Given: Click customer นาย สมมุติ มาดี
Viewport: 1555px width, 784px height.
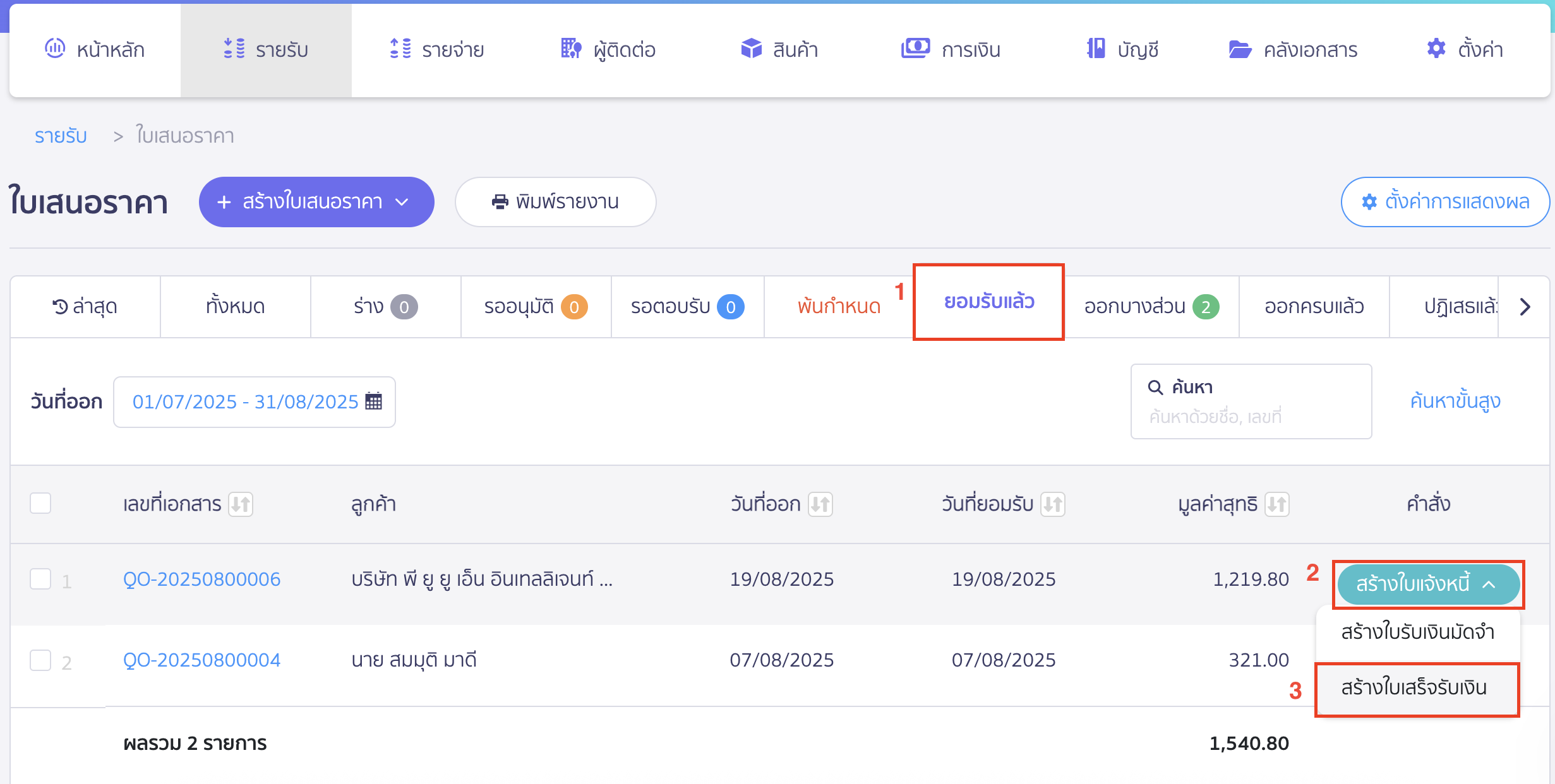Looking at the screenshot, I should (x=414, y=660).
